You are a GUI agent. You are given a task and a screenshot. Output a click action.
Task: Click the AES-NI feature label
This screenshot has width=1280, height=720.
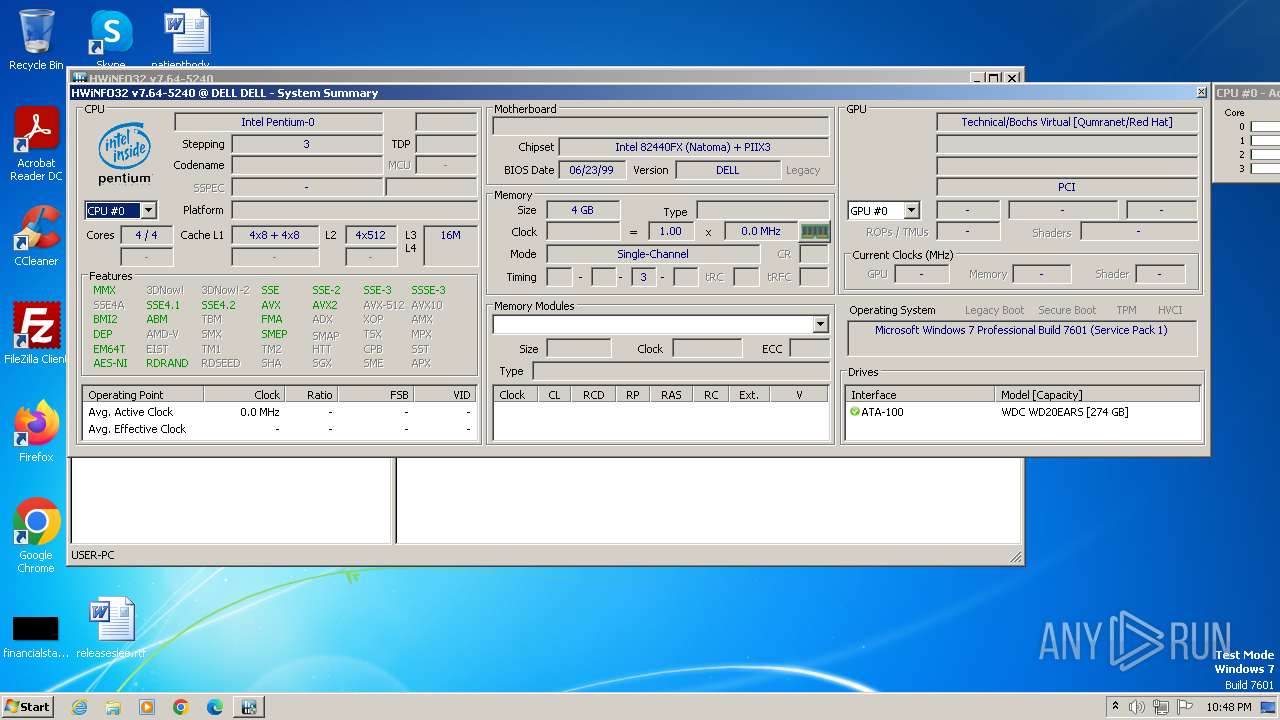coord(110,363)
